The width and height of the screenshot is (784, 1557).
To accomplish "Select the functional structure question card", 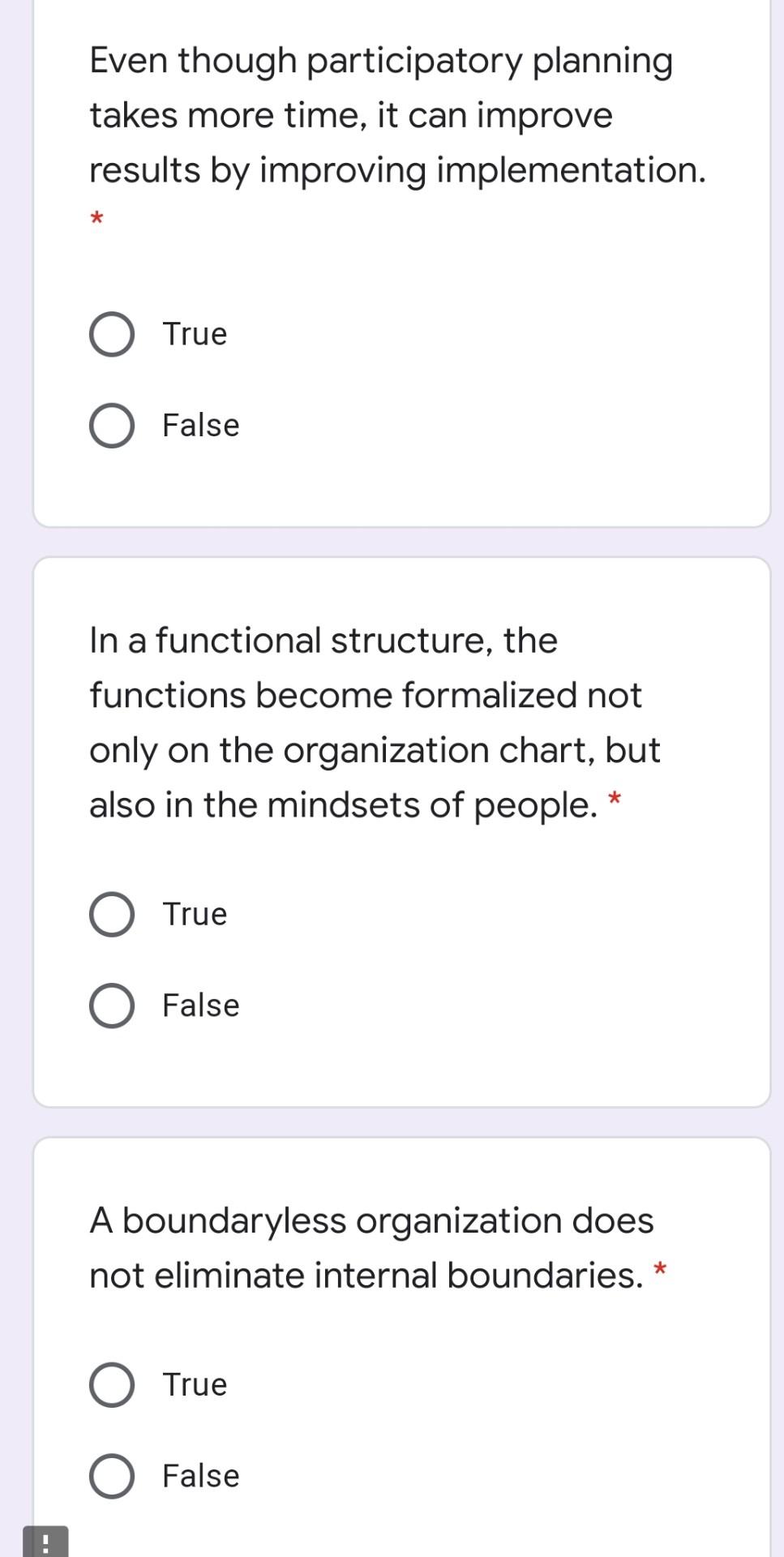I will [401, 827].
